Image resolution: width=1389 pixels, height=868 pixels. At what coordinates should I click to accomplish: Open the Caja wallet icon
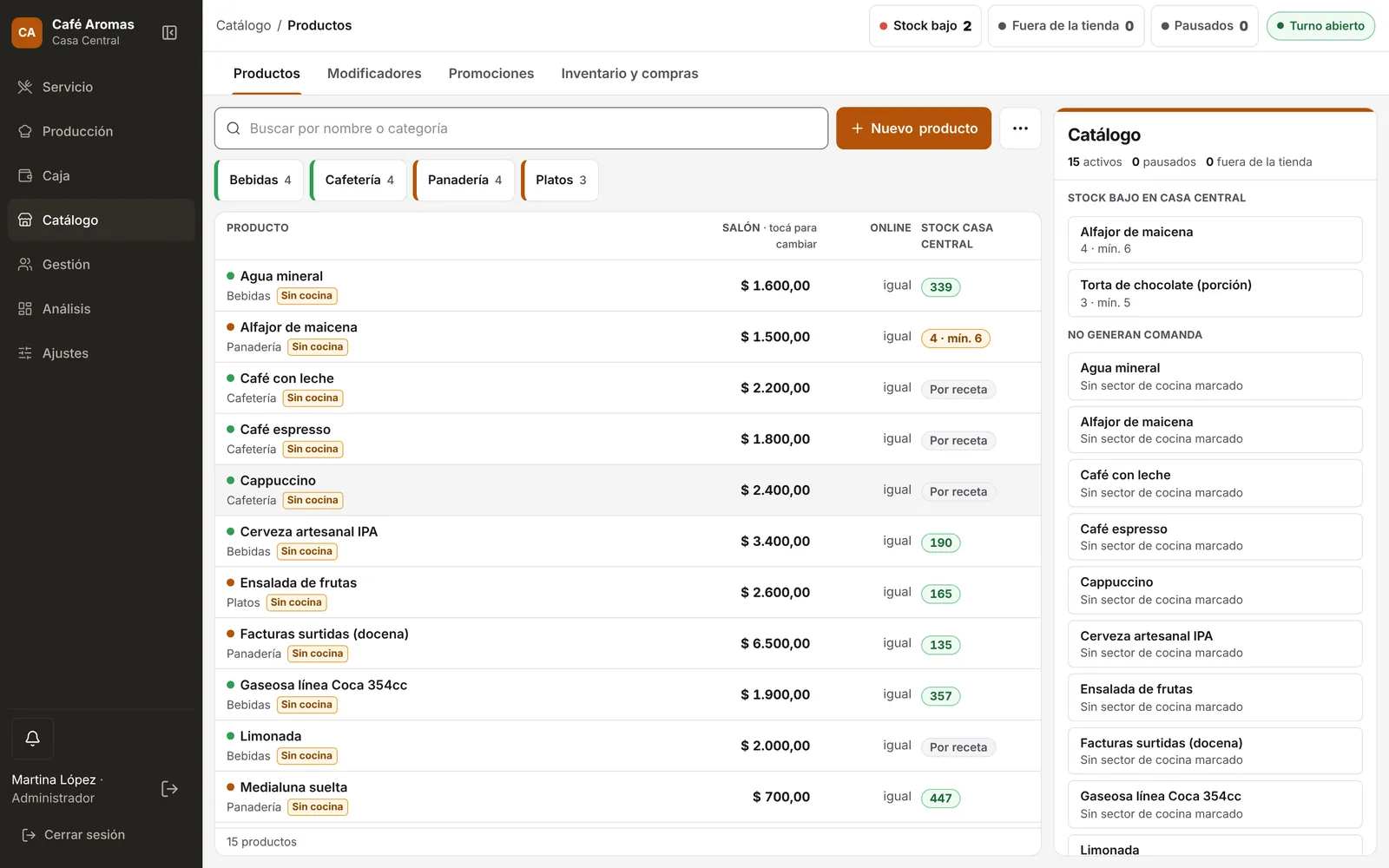pos(25,175)
